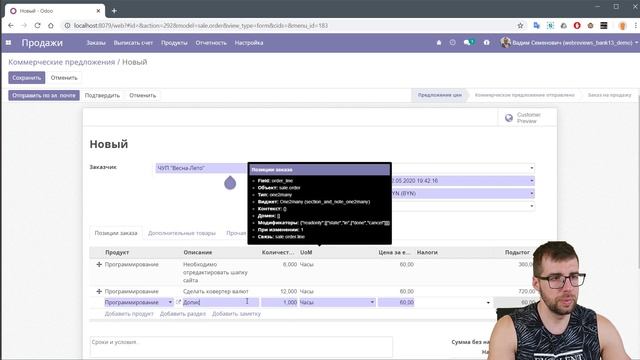Open the conversations chat icon

coord(469,42)
